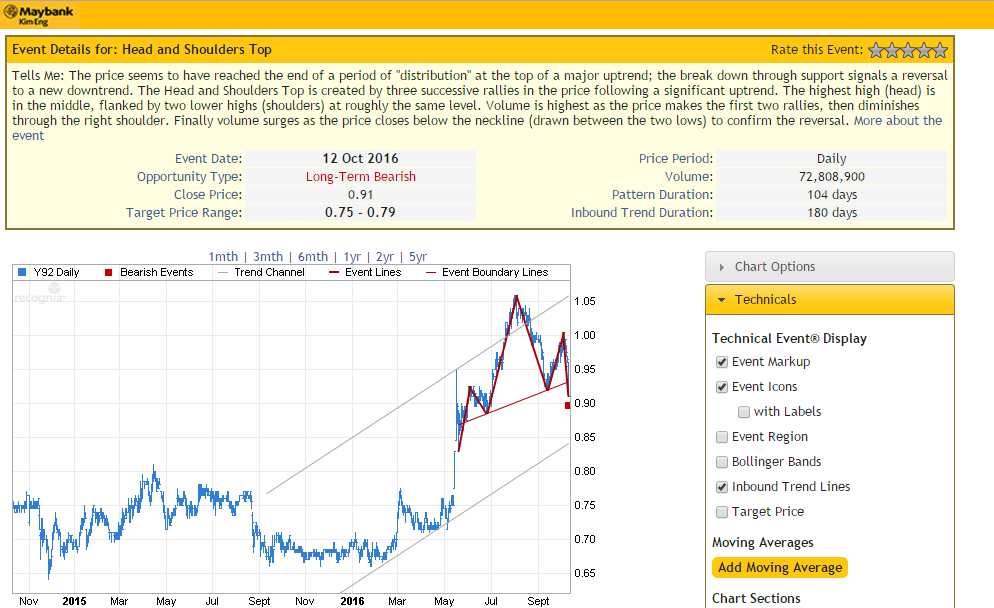Rate event with third star

pos(908,50)
